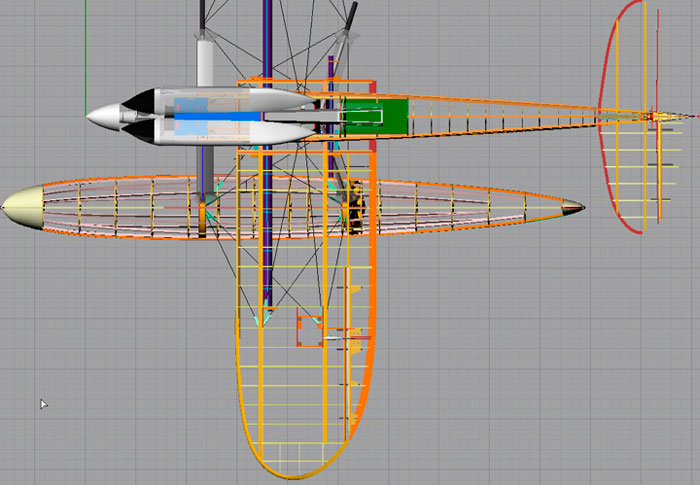
Task: Select the gray cylinder above the engine
Action: (x=205, y=64)
